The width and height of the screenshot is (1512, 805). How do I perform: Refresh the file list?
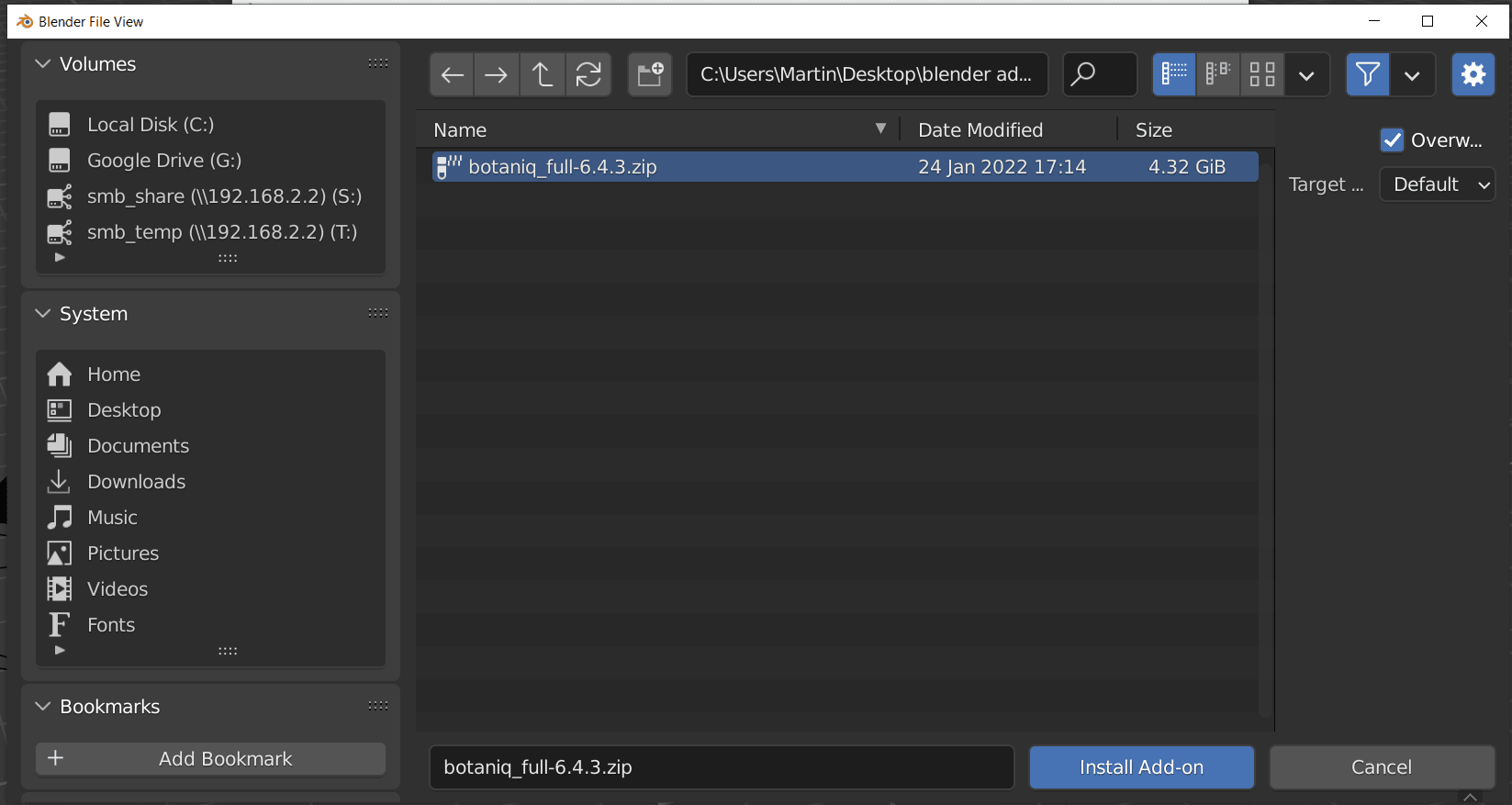pos(588,74)
